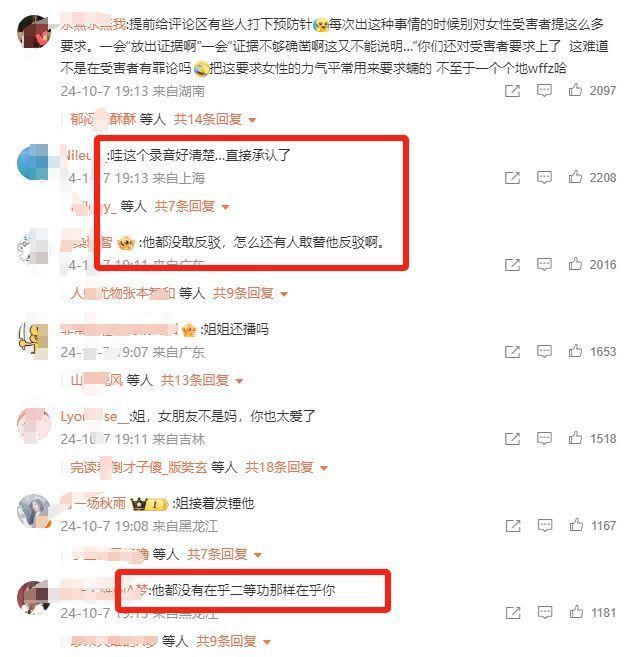Image resolution: width=637 pixels, height=657 pixels.
Task: Open reply icon on 2016-like comment
Action: point(544,264)
